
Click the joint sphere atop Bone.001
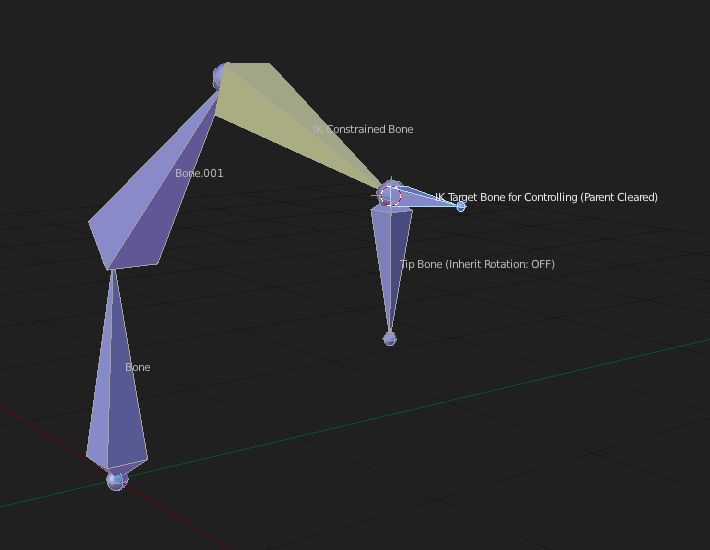[220, 76]
